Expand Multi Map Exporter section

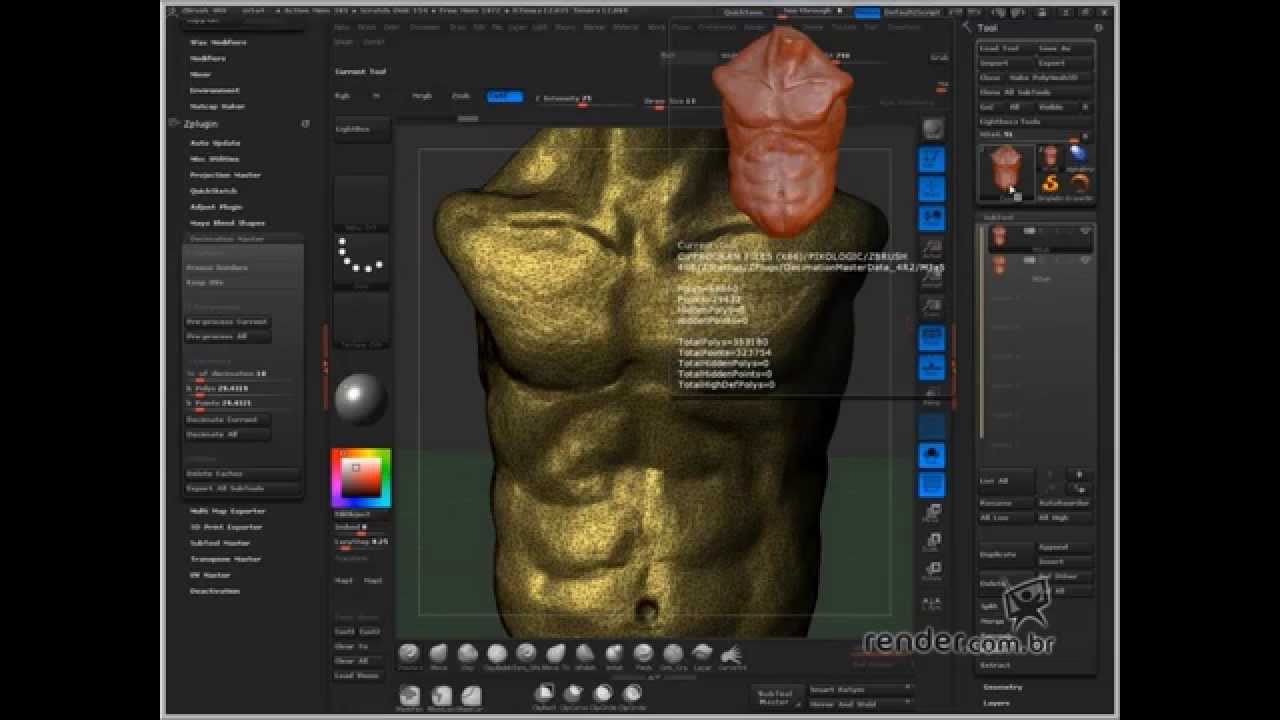click(227, 511)
